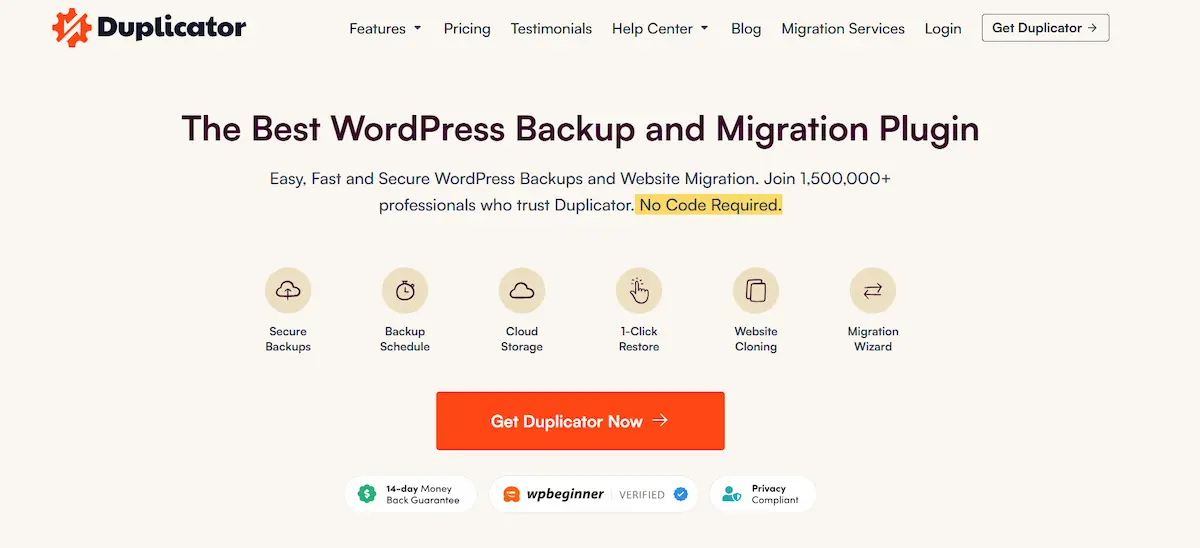Click the Login link

pyautogui.click(x=943, y=29)
